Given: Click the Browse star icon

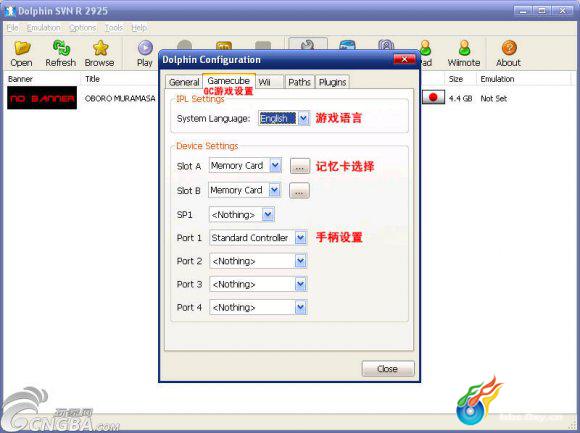Looking at the screenshot, I should pyautogui.click(x=100, y=48).
